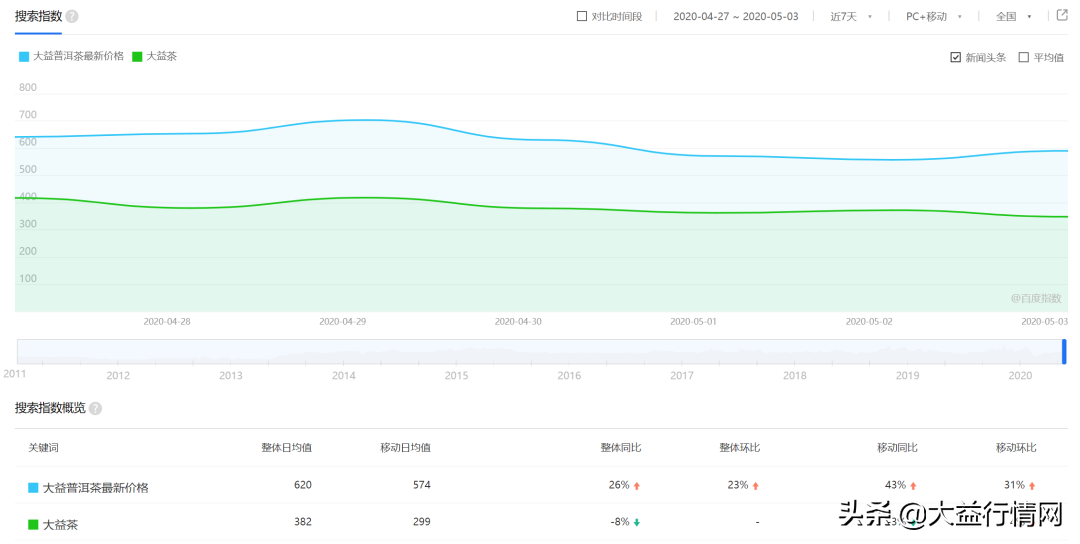Click the 移动环比 column header
The width and height of the screenshot is (1080, 544).
1016,448
